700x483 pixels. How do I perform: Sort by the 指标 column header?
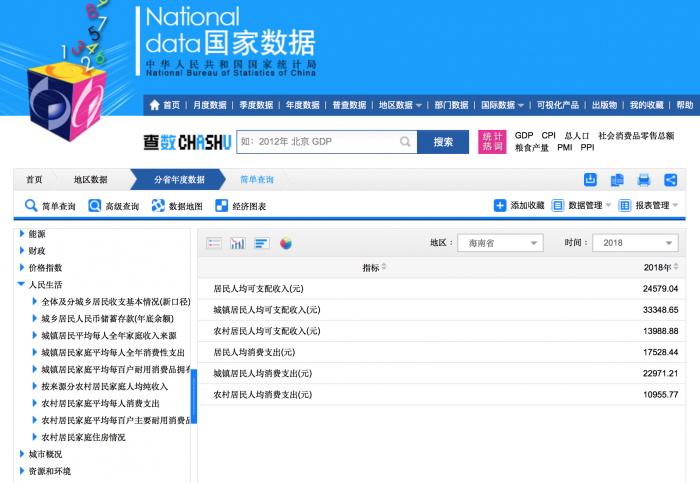click(374, 267)
